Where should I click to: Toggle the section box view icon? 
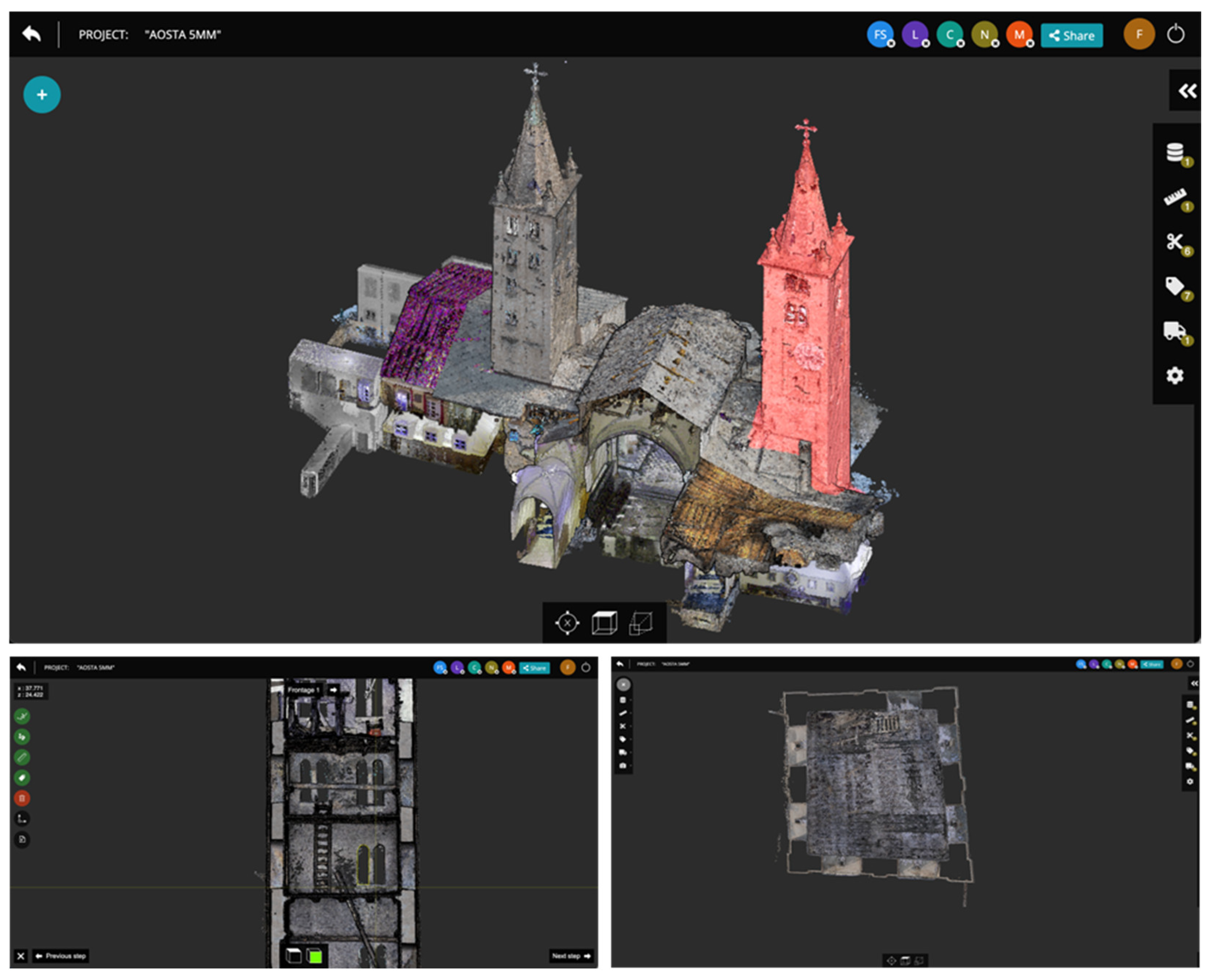coord(641,623)
